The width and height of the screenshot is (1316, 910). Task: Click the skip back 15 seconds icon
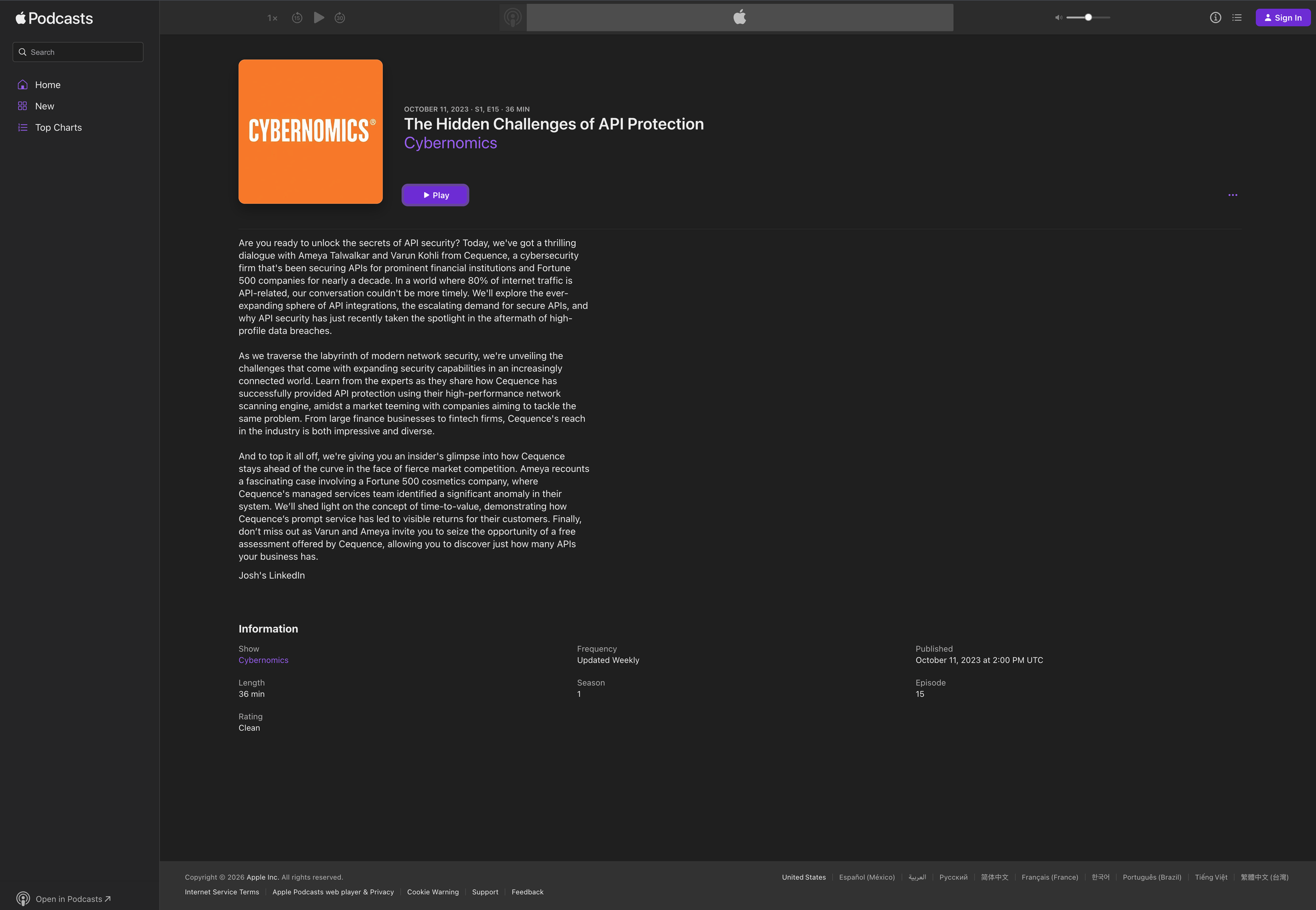[x=297, y=18]
